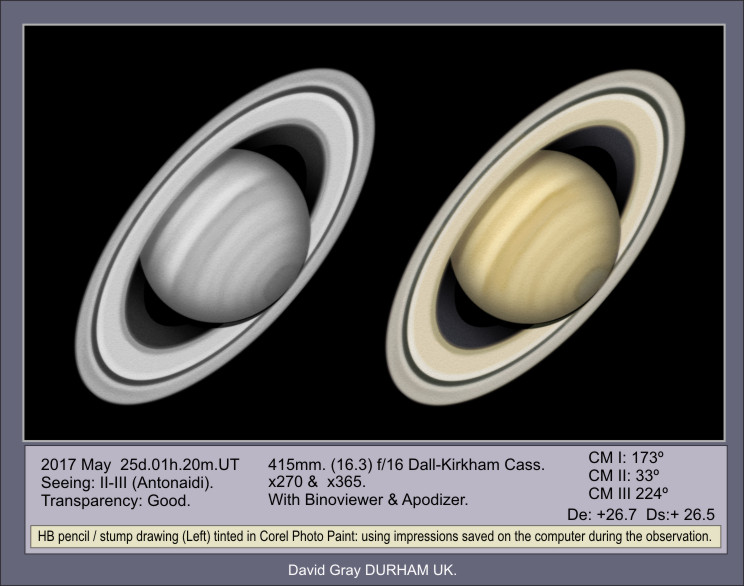
Task: Click the "415mm. (16.3) f/16 Dall-Kirkham Cass." line
Action: pyautogui.click(x=406, y=465)
